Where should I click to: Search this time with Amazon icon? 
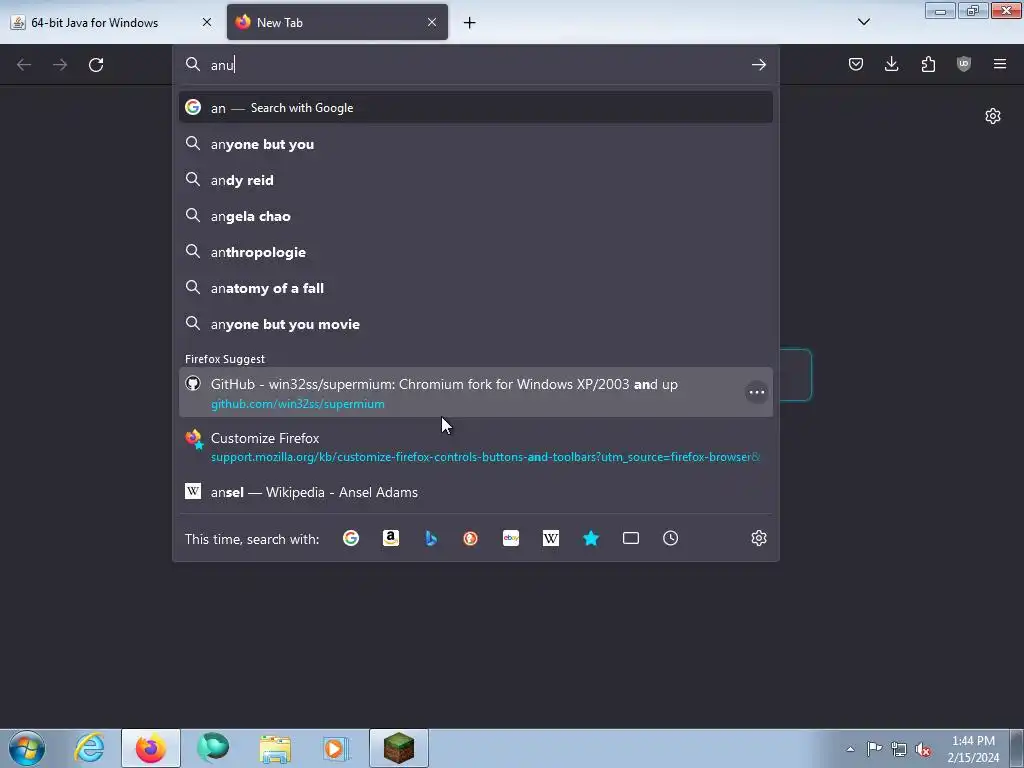(x=391, y=538)
